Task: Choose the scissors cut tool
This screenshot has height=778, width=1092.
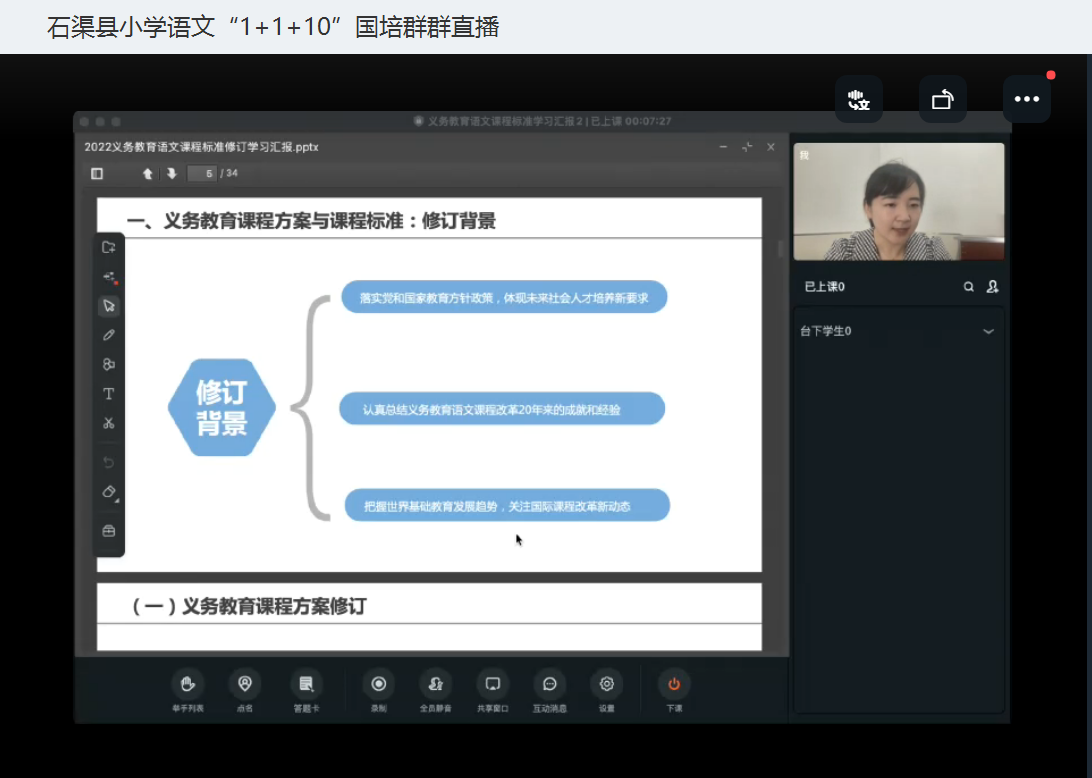Action: 109,423
